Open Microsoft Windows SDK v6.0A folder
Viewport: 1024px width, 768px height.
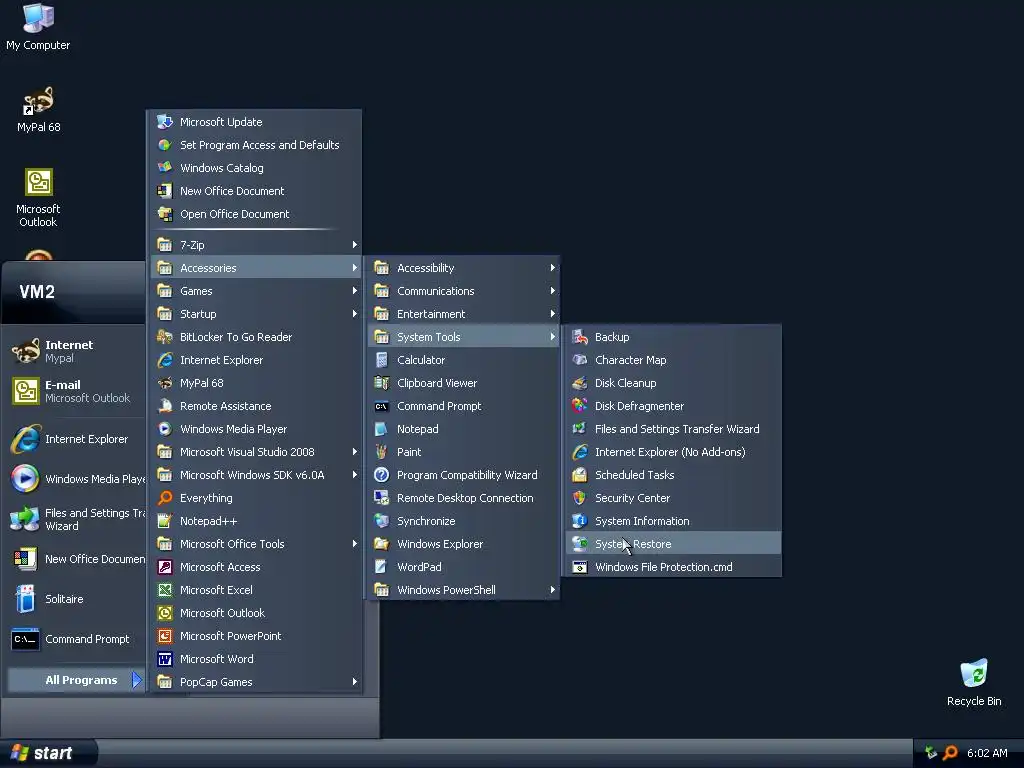click(x=256, y=475)
